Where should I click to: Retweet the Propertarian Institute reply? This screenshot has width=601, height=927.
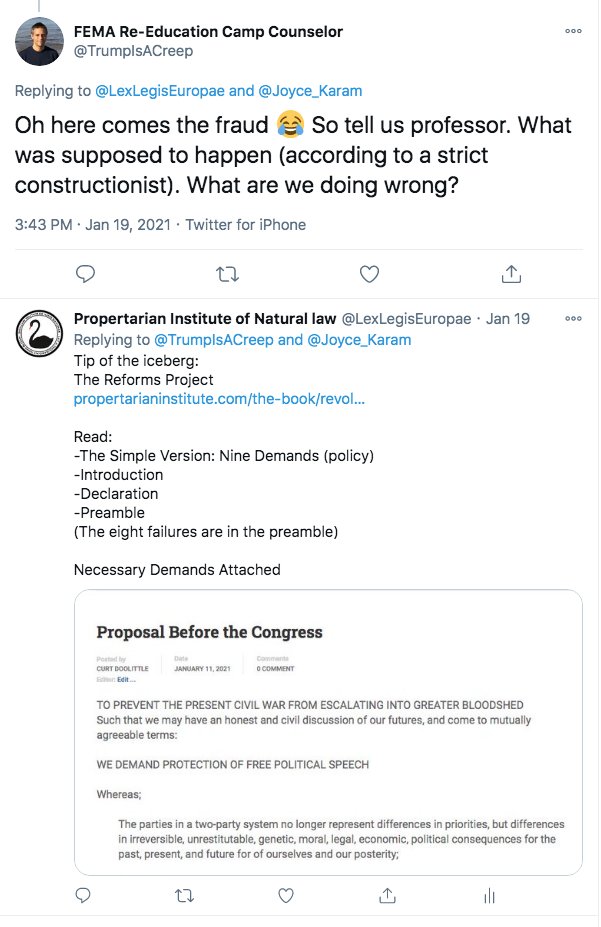[185, 897]
